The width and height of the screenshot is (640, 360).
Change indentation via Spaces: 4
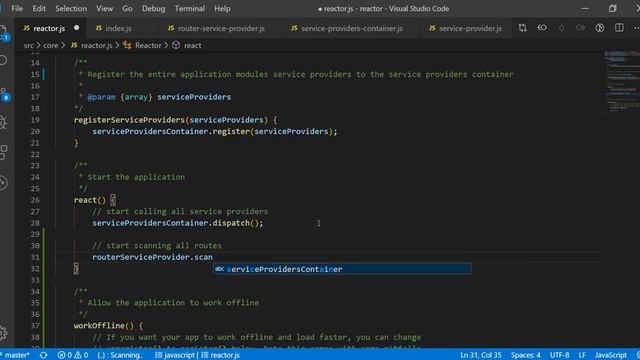click(526, 355)
